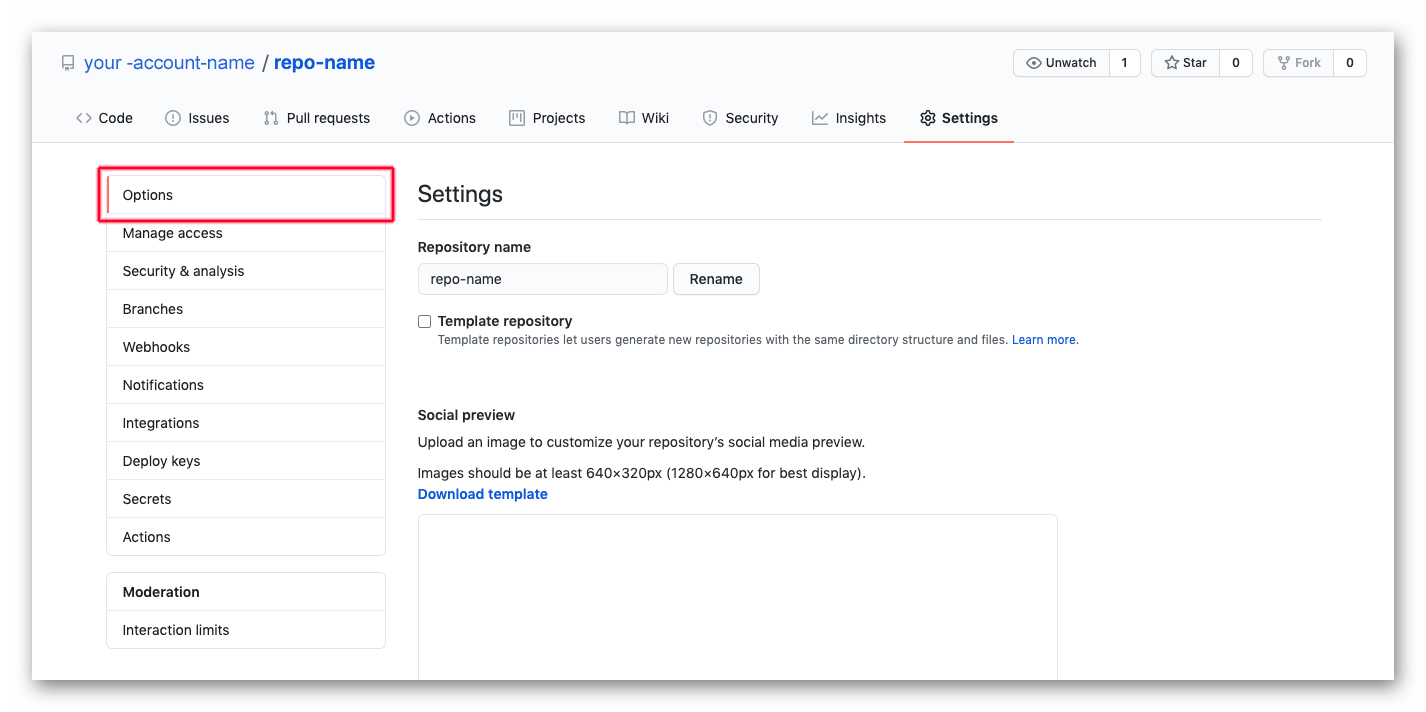1426x712 pixels.
Task: Click the fork icon in Fork button
Action: tap(1284, 63)
